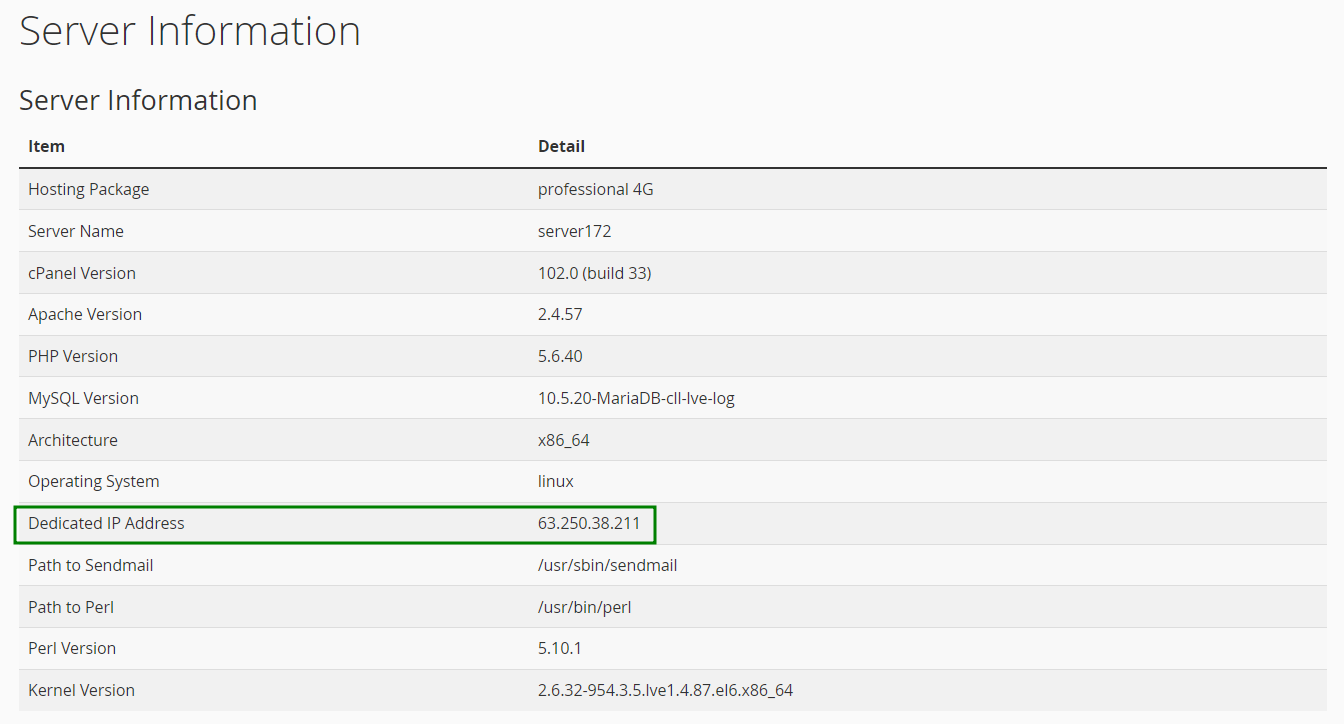Viewport: 1344px width, 724px height.
Task: Click the "Server Name" label
Action: tap(76, 231)
